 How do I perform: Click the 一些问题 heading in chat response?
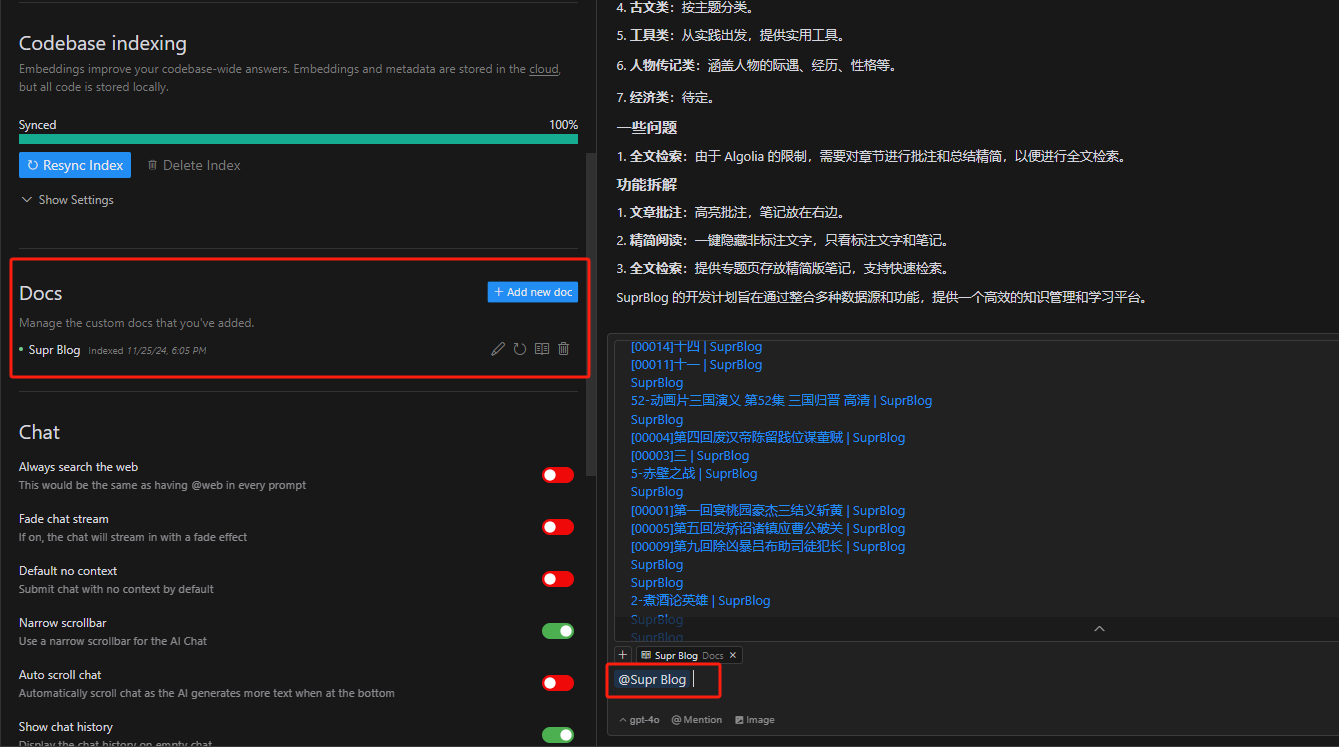point(647,128)
